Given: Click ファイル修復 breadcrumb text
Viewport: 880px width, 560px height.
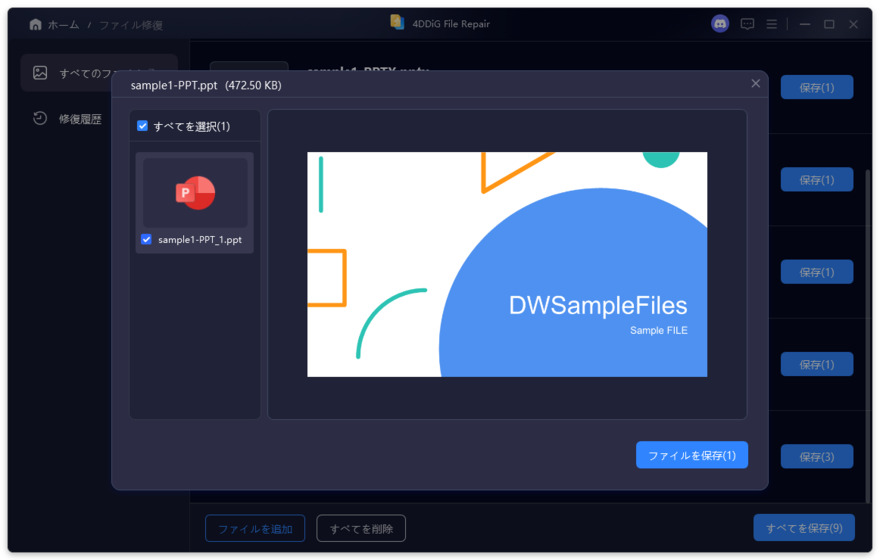Looking at the screenshot, I should click(131, 25).
